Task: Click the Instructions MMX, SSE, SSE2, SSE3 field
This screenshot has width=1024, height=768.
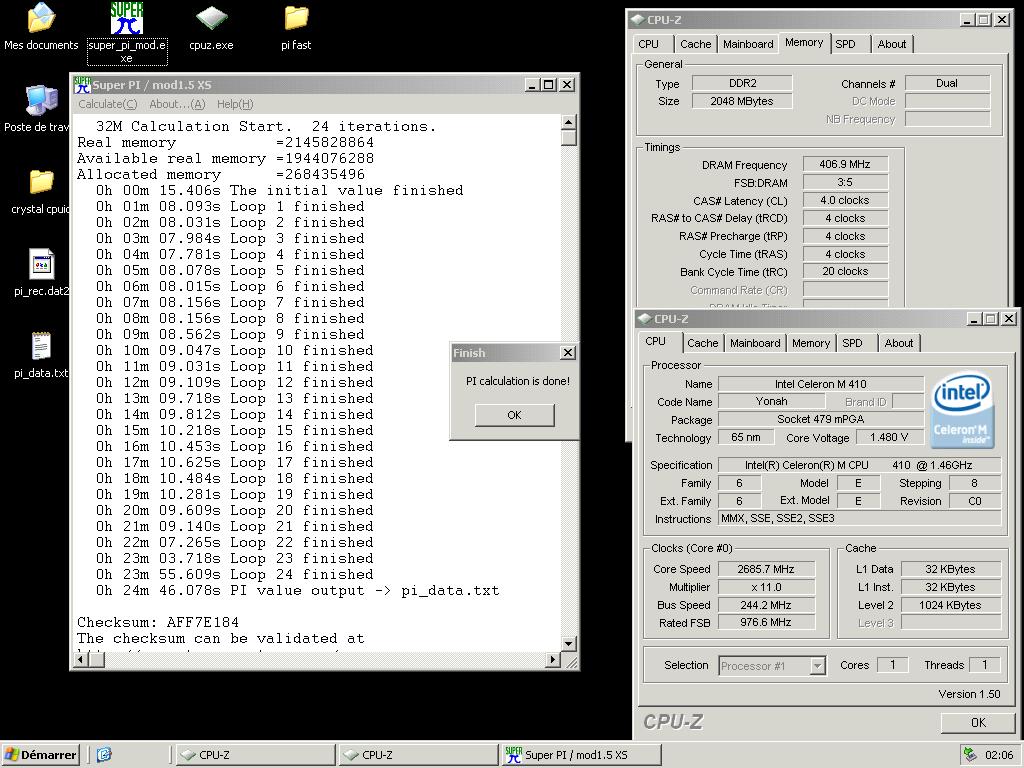Action: (859, 518)
